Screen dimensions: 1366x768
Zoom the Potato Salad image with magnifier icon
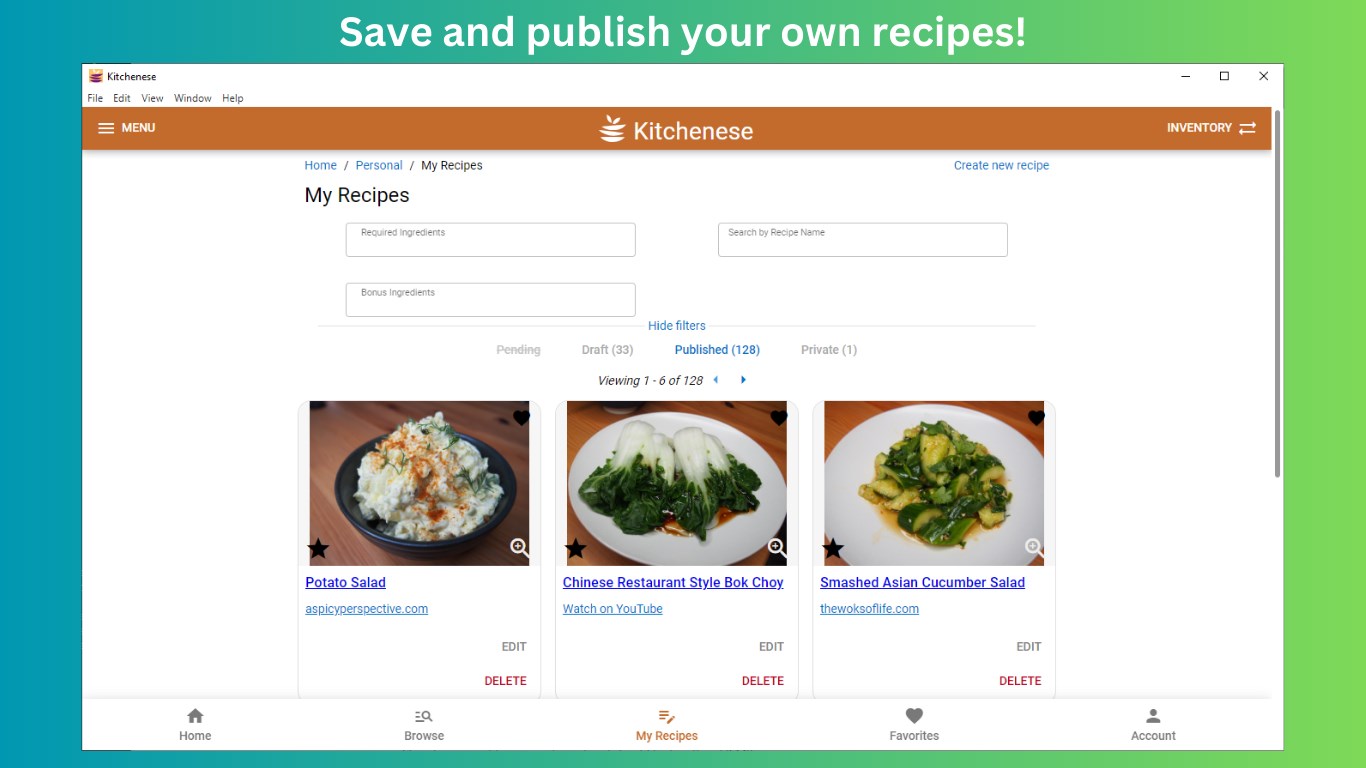point(520,547)
